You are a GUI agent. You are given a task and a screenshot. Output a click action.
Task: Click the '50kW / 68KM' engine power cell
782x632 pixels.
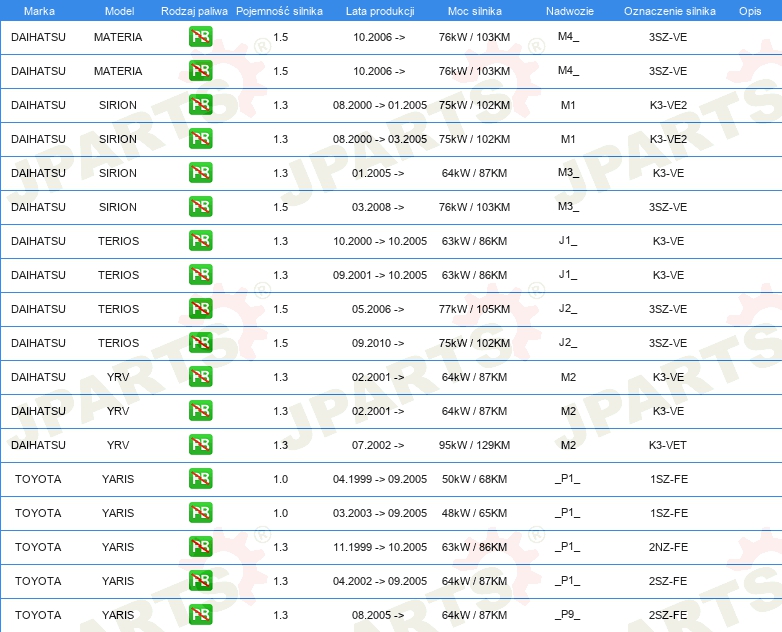point(474,479)
